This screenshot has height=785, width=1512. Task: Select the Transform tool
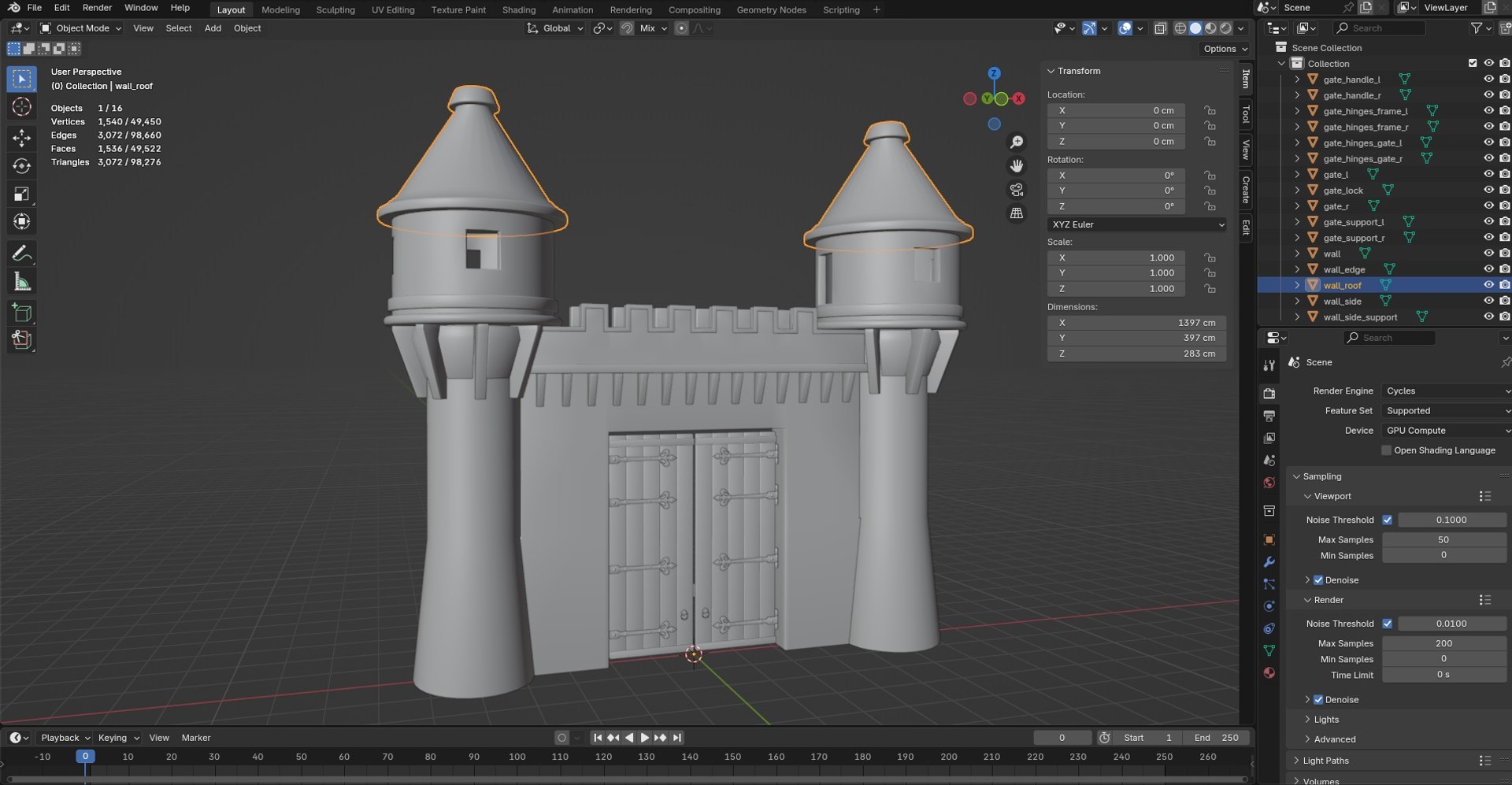(21, 221)
